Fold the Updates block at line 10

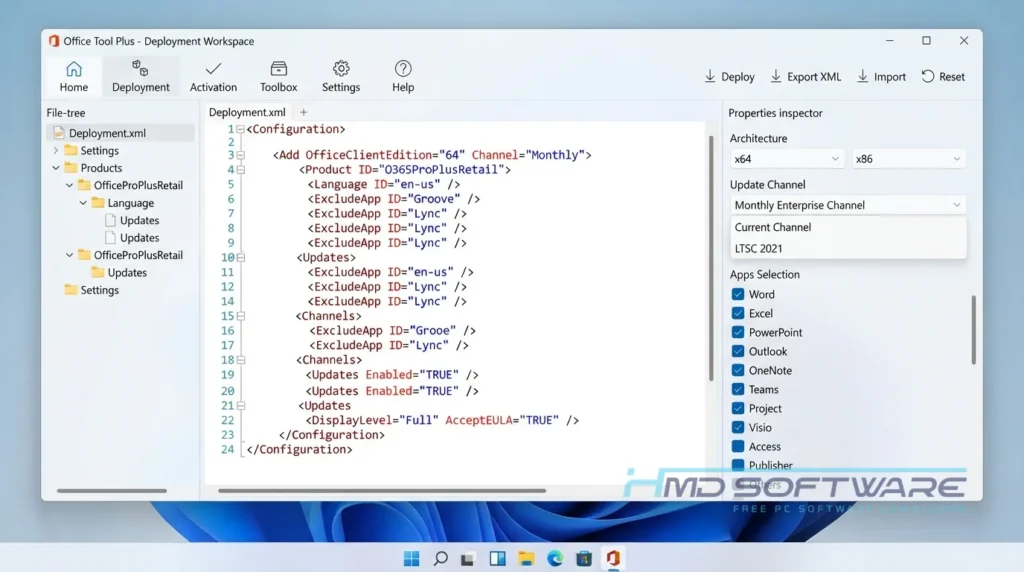click(x=240, y=258)
